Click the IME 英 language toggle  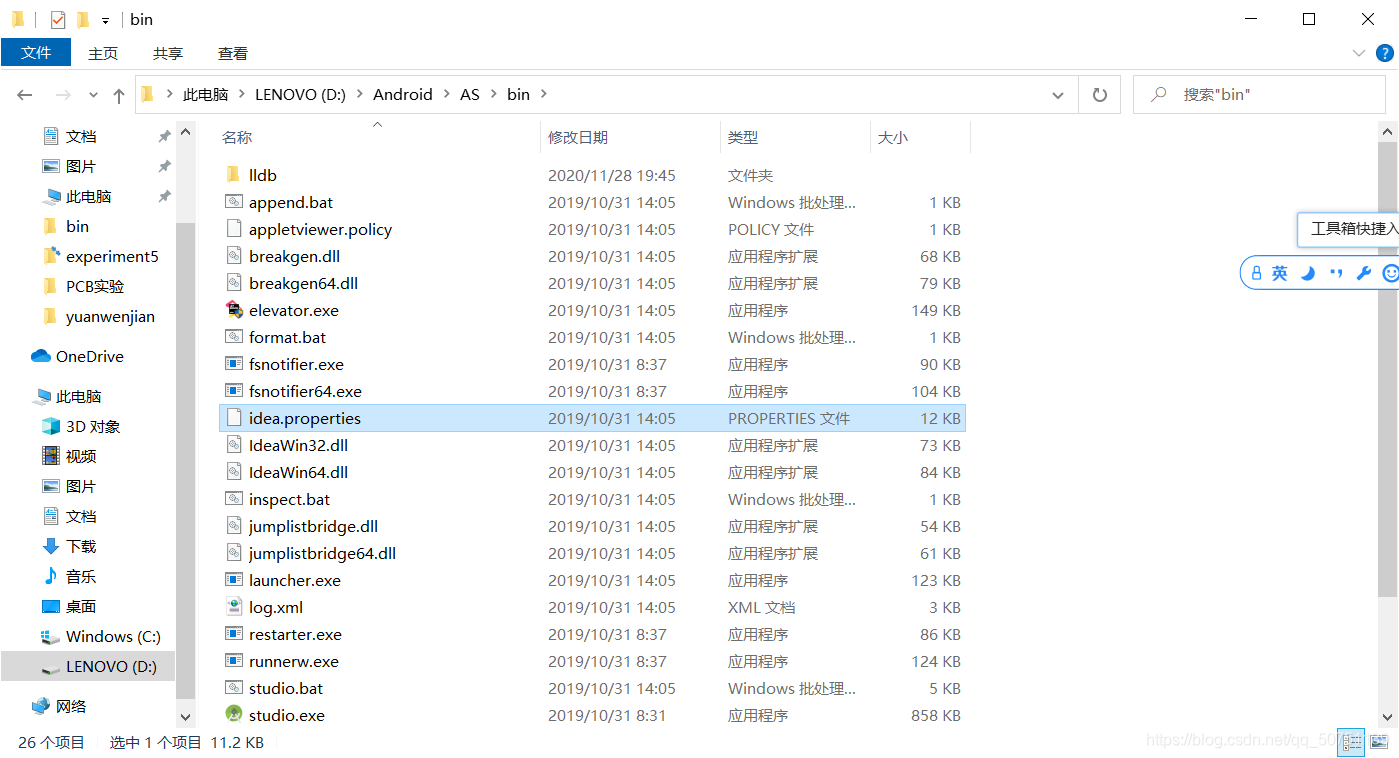(x=1279, y=273)
